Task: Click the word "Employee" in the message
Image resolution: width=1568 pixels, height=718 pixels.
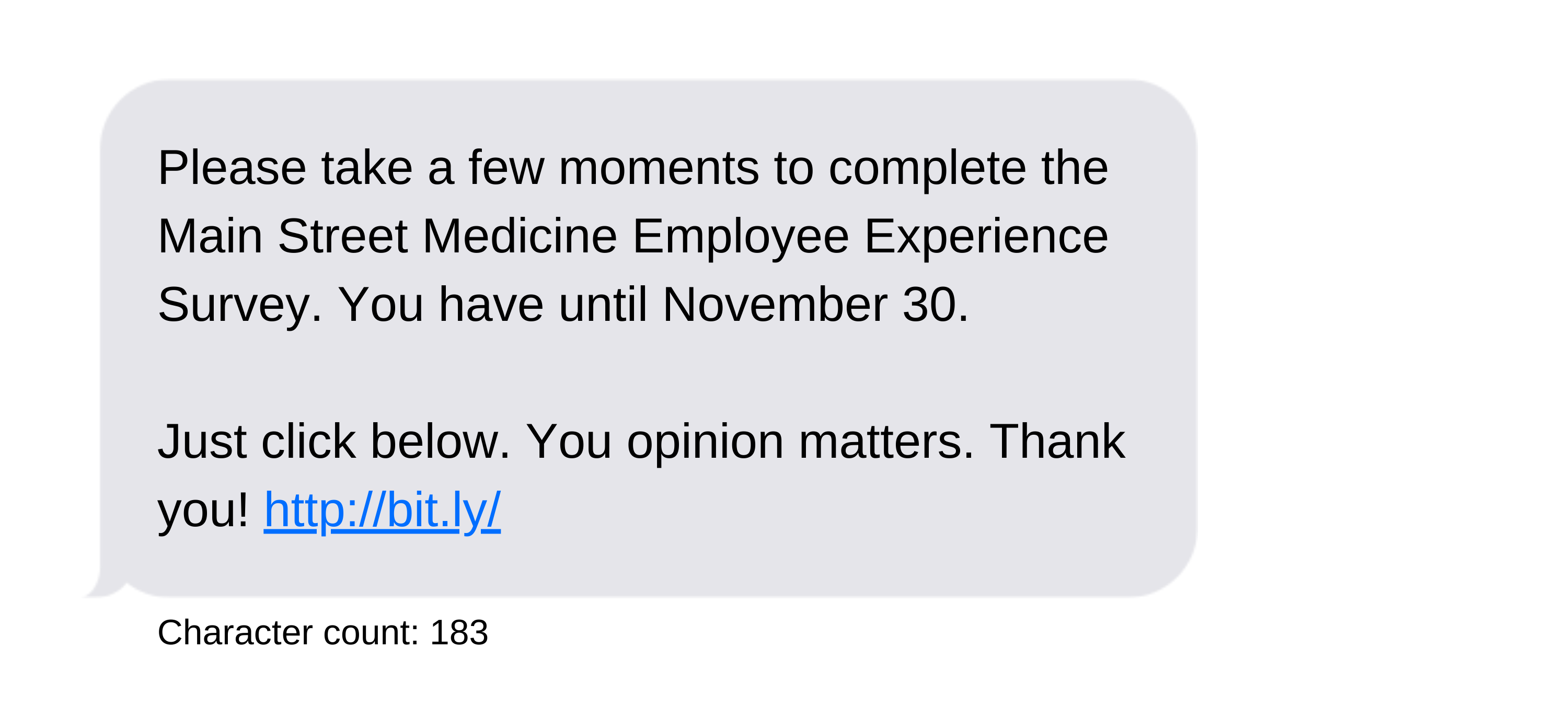Action: coord(740,238)
